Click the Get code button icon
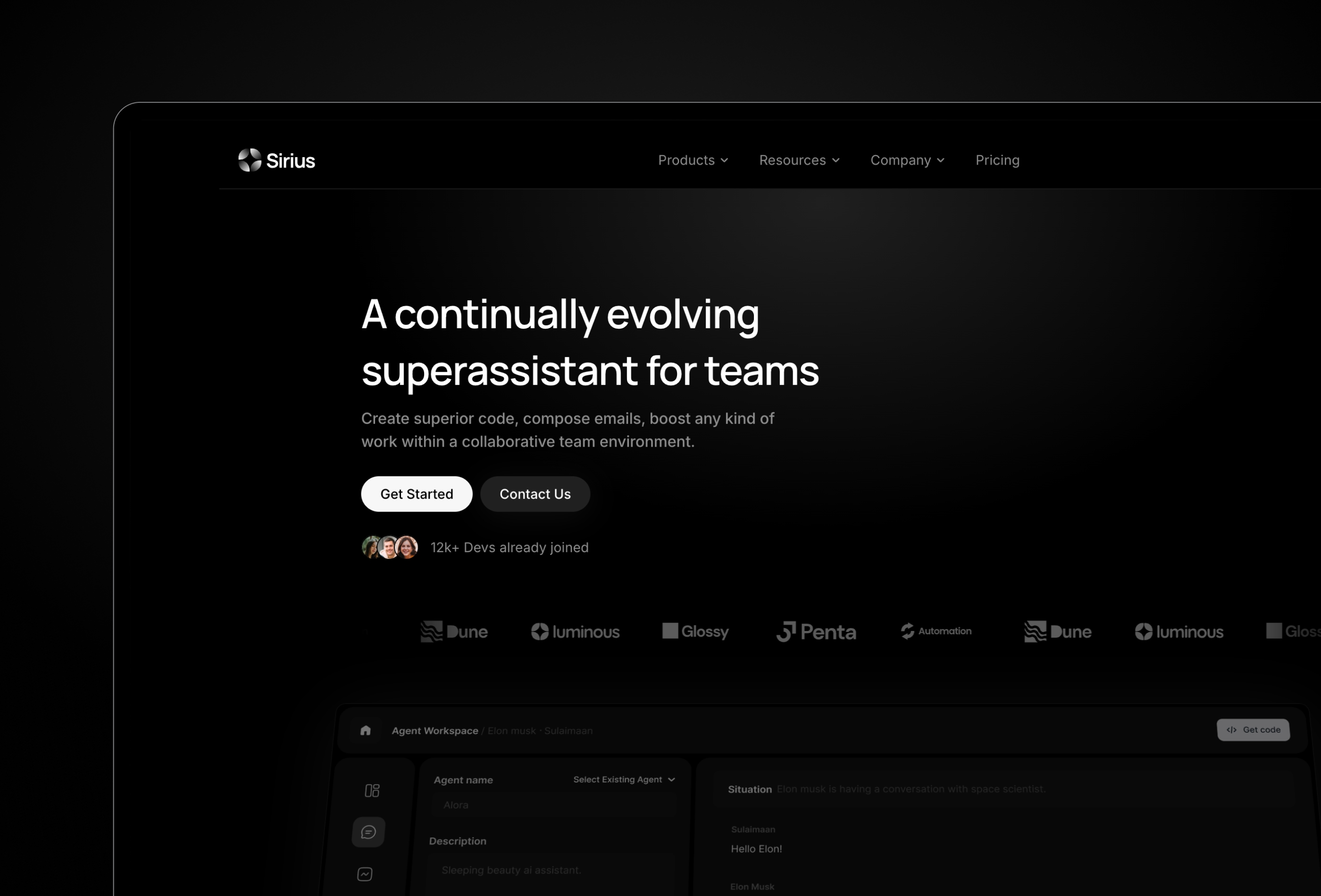The image size is (1321, 896). click(1231, 730)
